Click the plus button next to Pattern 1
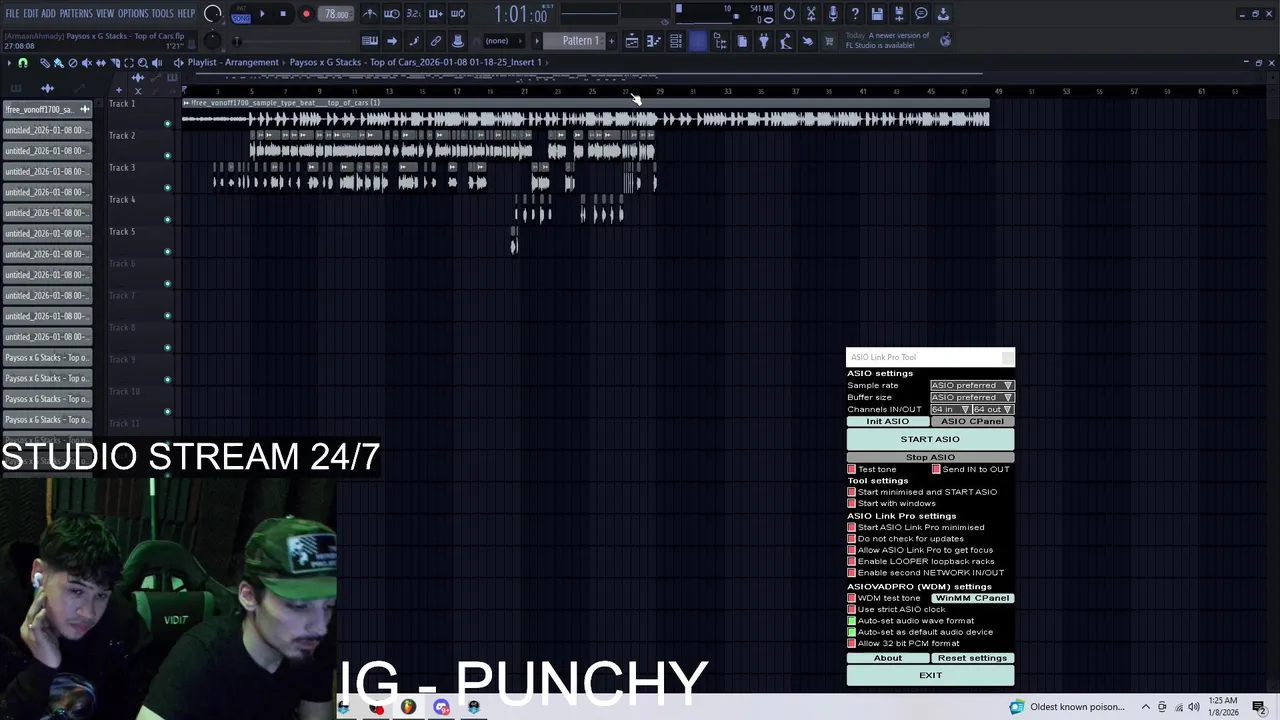Screen dimensions: 1280x720 [612, 41]
